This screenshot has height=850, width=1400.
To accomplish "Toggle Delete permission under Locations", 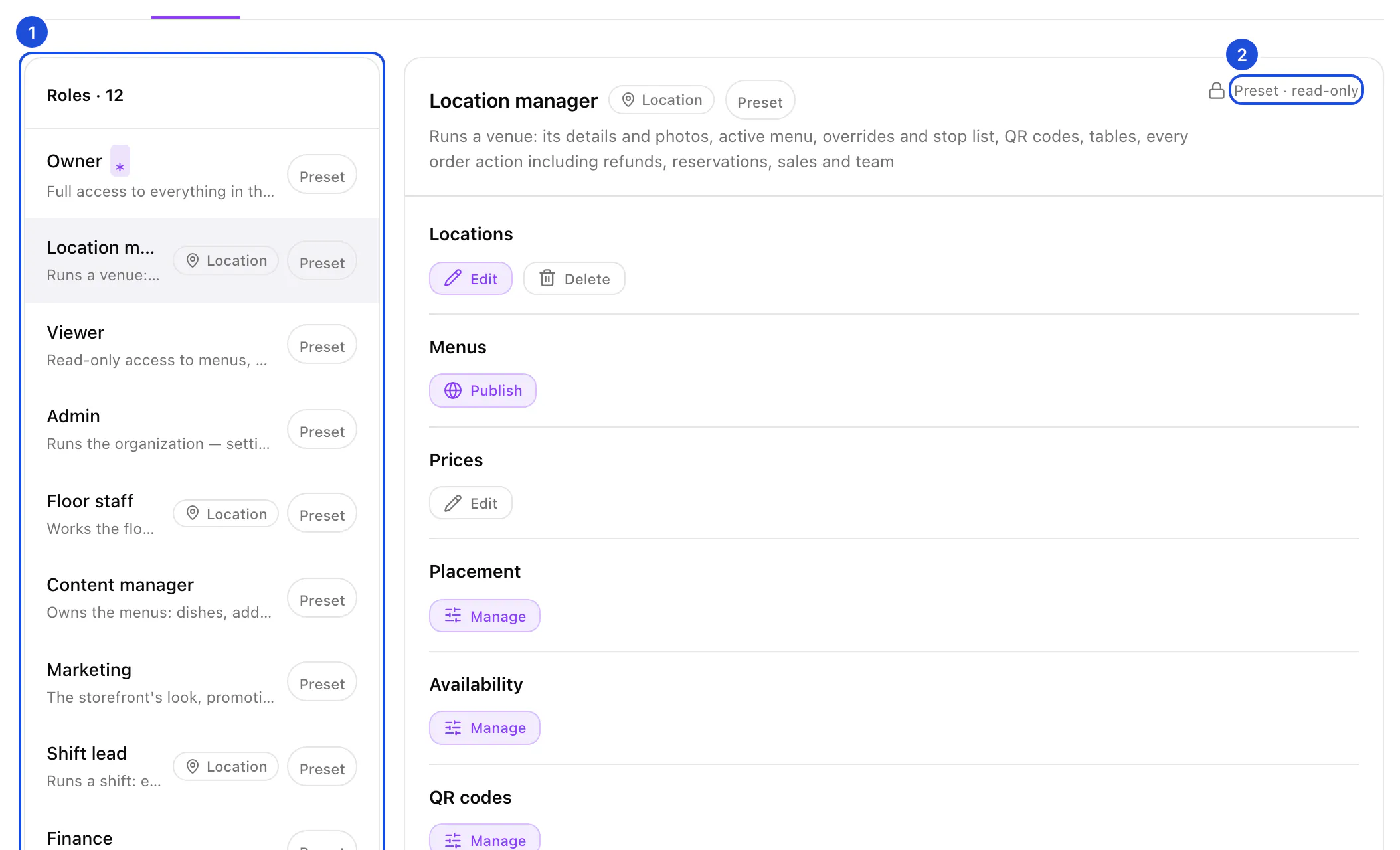I will pyautogui.click(x=574, y=278).
